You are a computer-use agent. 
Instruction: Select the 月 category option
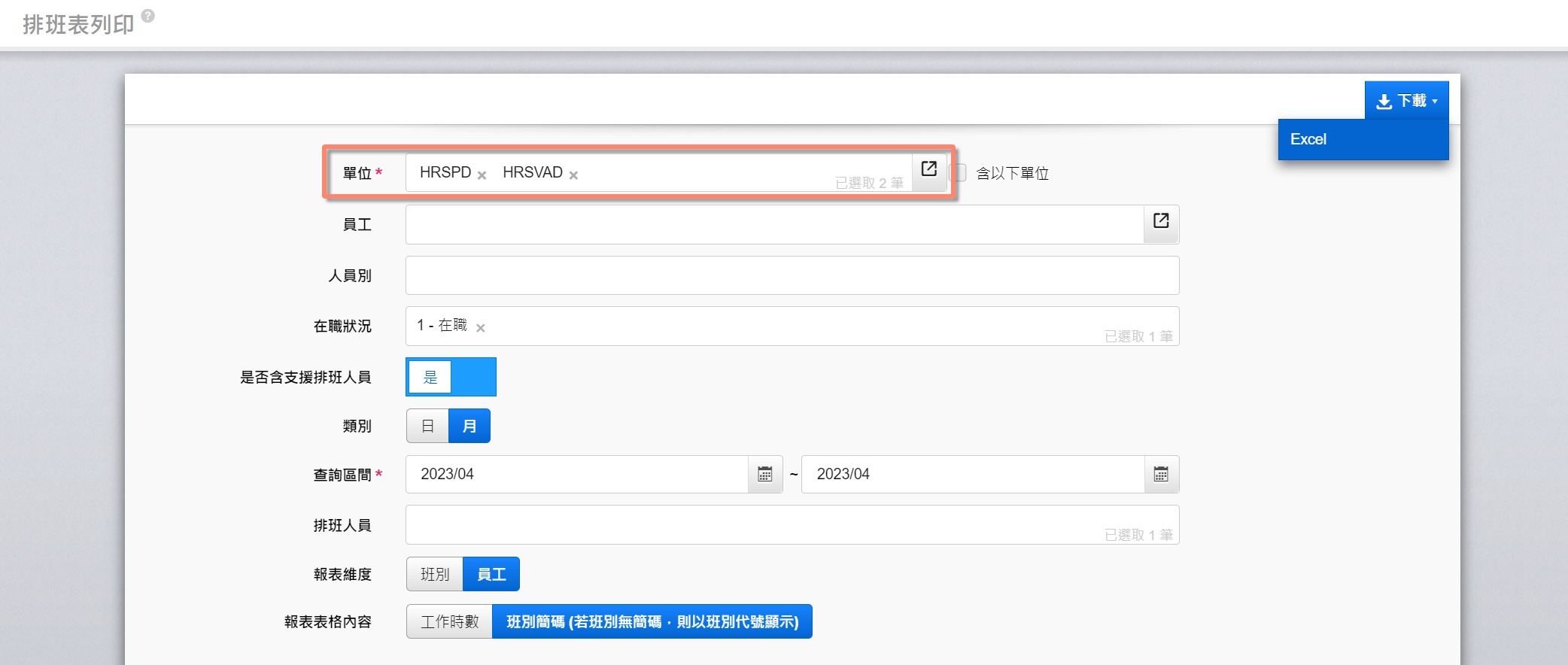[469, 427]
